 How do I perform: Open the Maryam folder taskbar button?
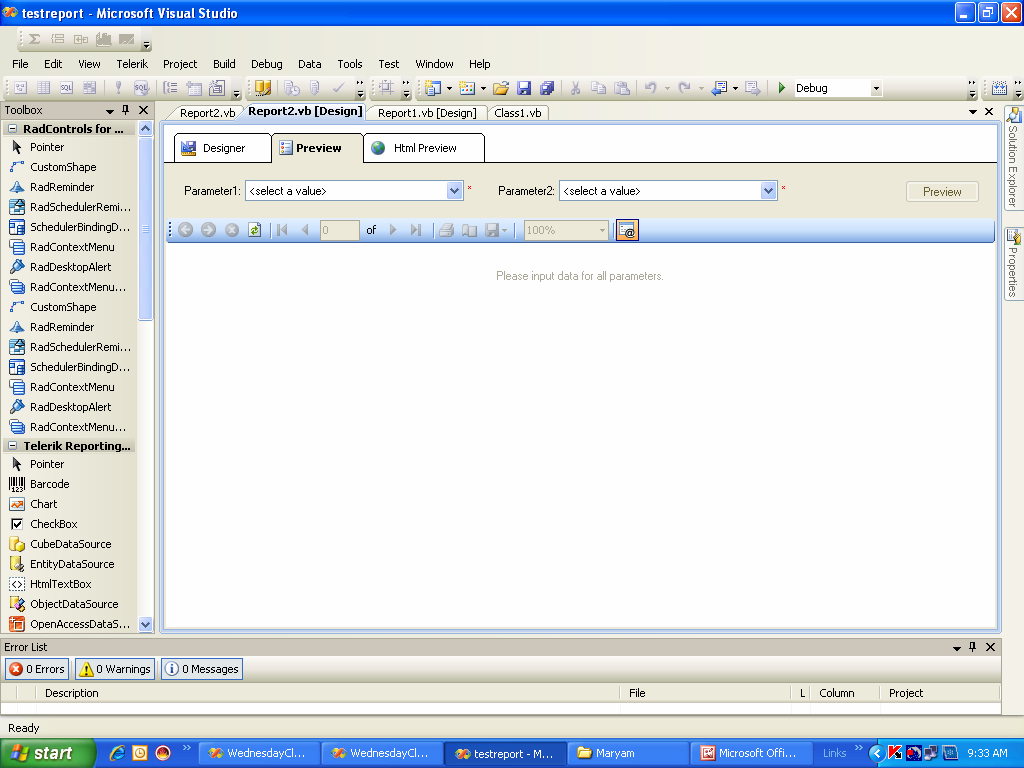coord(628,753)
